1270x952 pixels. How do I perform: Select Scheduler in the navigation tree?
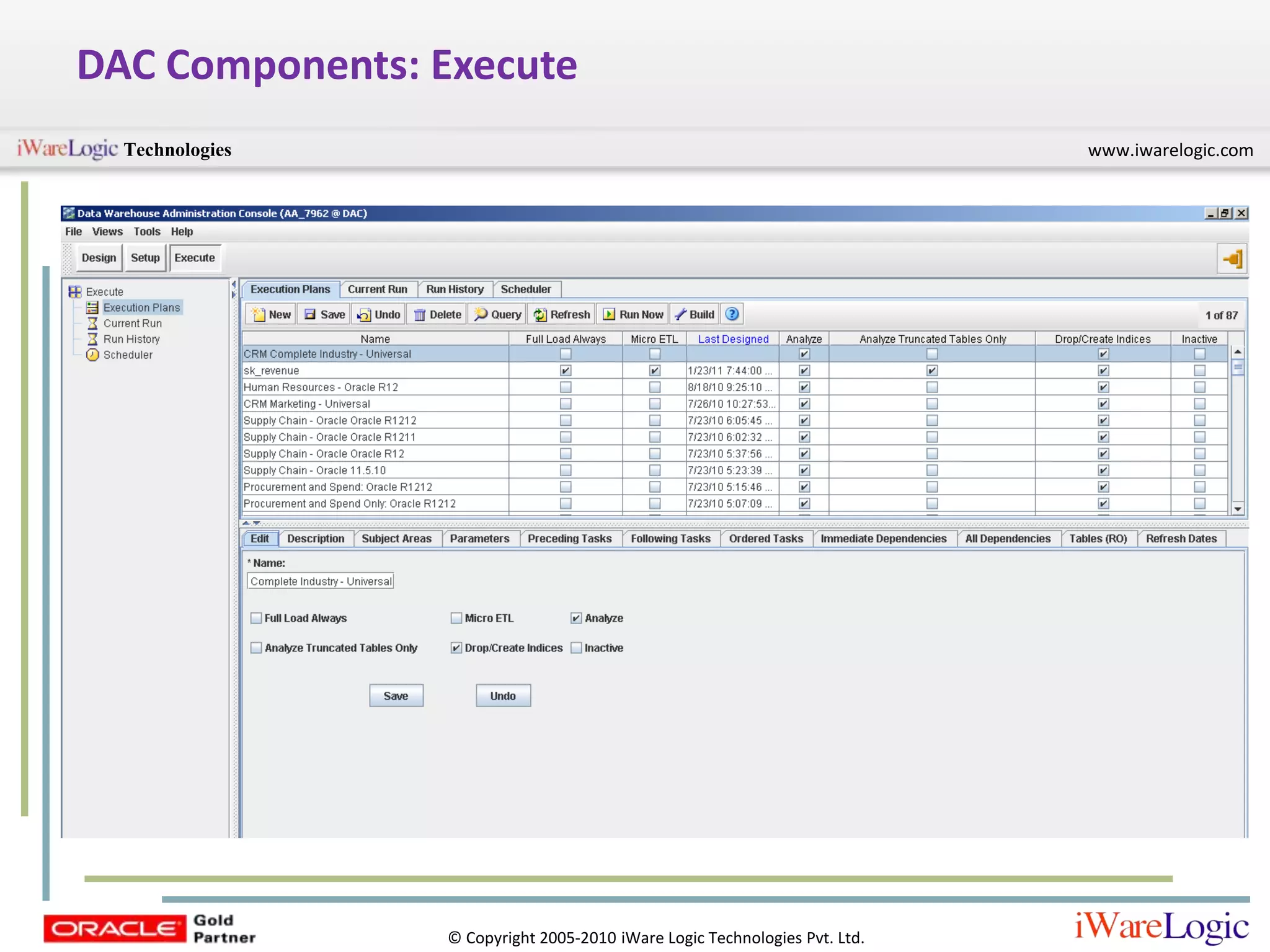128,355
